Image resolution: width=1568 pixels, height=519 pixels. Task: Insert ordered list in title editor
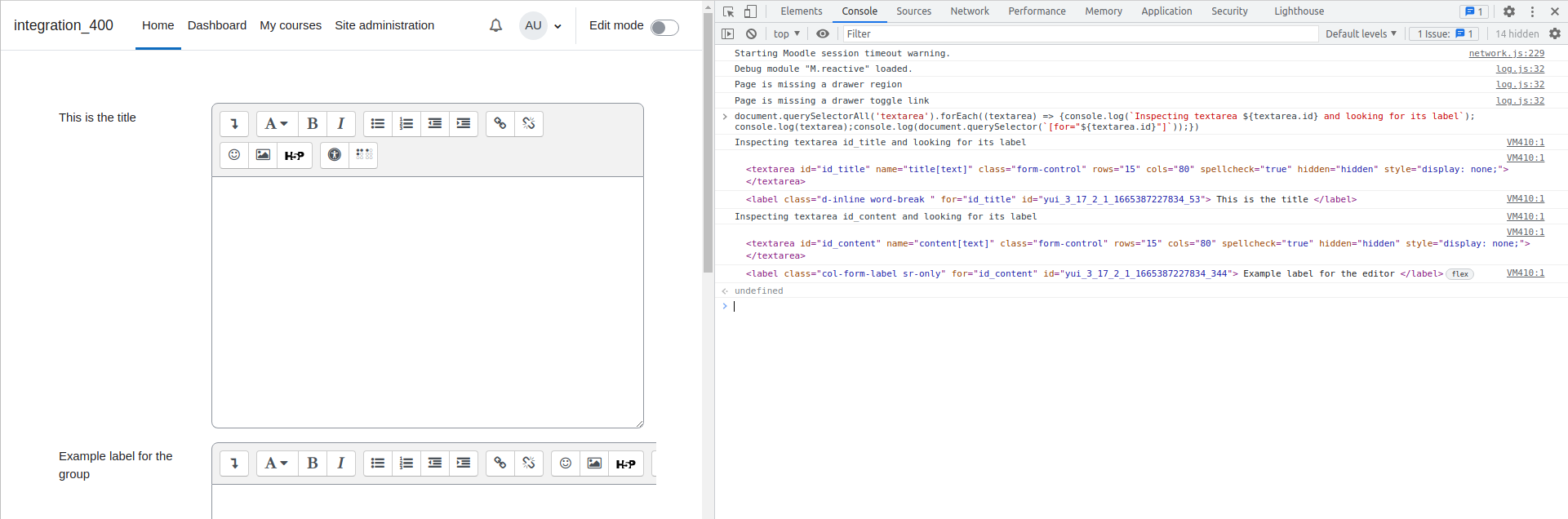point(406,124)
